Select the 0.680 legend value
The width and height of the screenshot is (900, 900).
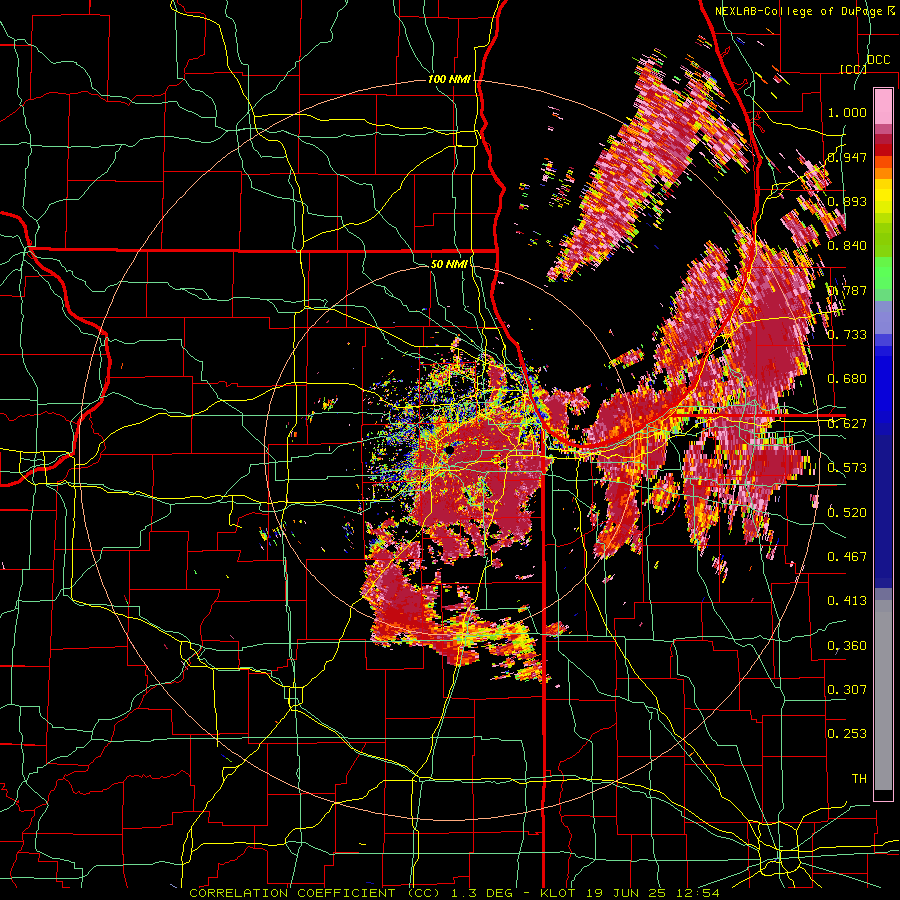point(847,379)
